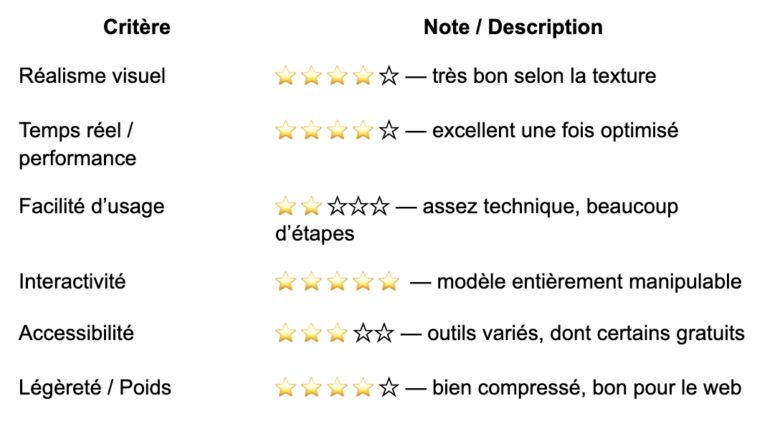The height and width of the screenshot is (438, 780).
Task: Click the Temps réel / performance label
Action: (x=78, y=144)
